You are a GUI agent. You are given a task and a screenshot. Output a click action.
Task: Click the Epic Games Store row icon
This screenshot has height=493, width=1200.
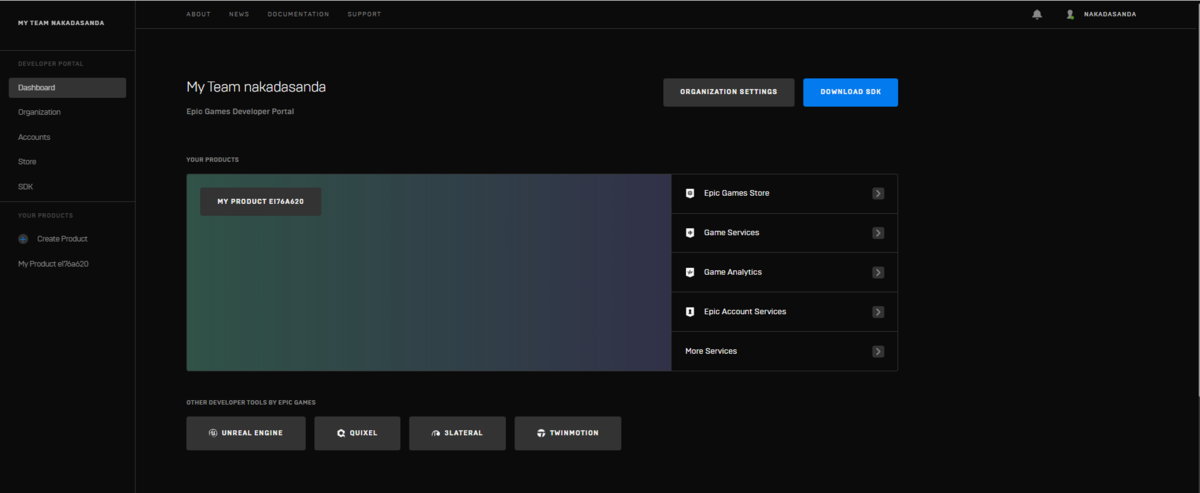point(690,193)
